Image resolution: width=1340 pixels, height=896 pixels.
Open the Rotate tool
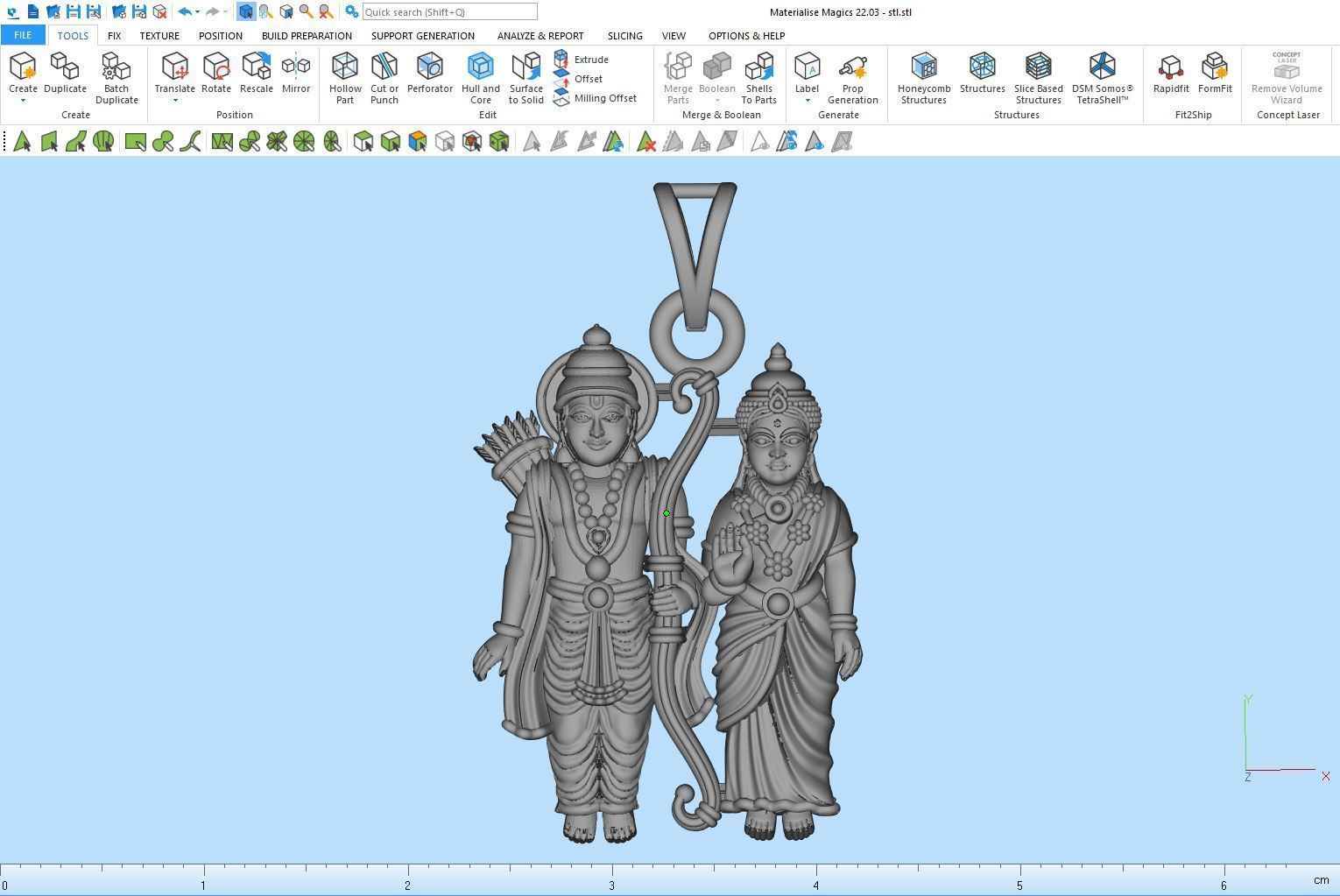216,72
